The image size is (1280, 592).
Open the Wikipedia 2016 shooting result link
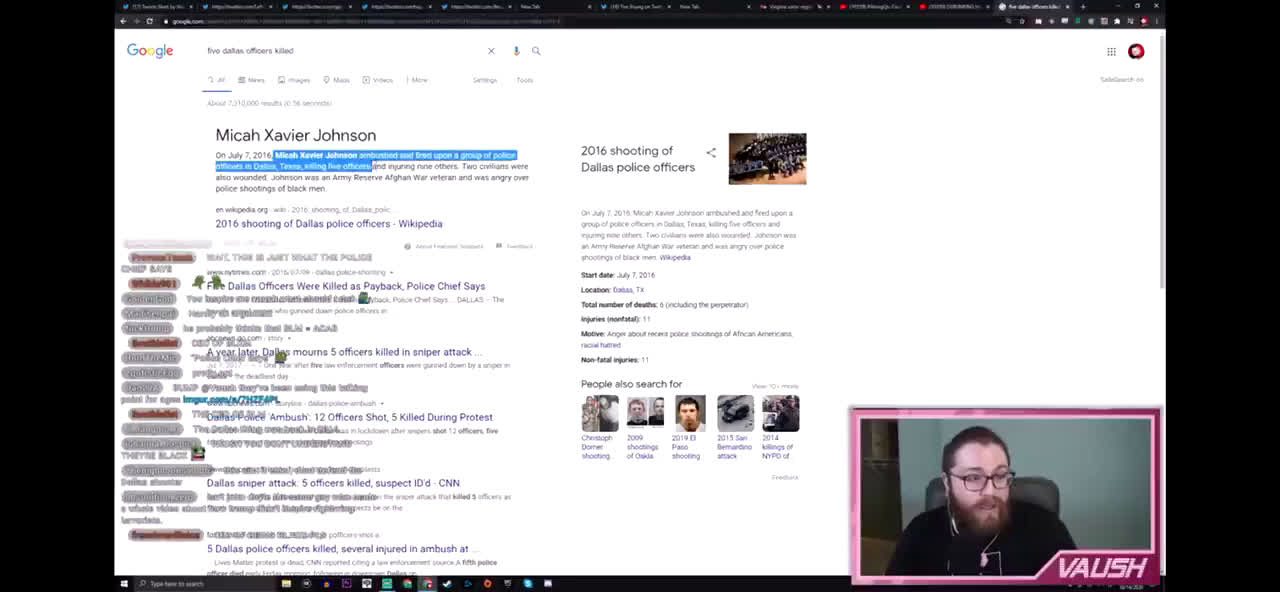point(328,224)
